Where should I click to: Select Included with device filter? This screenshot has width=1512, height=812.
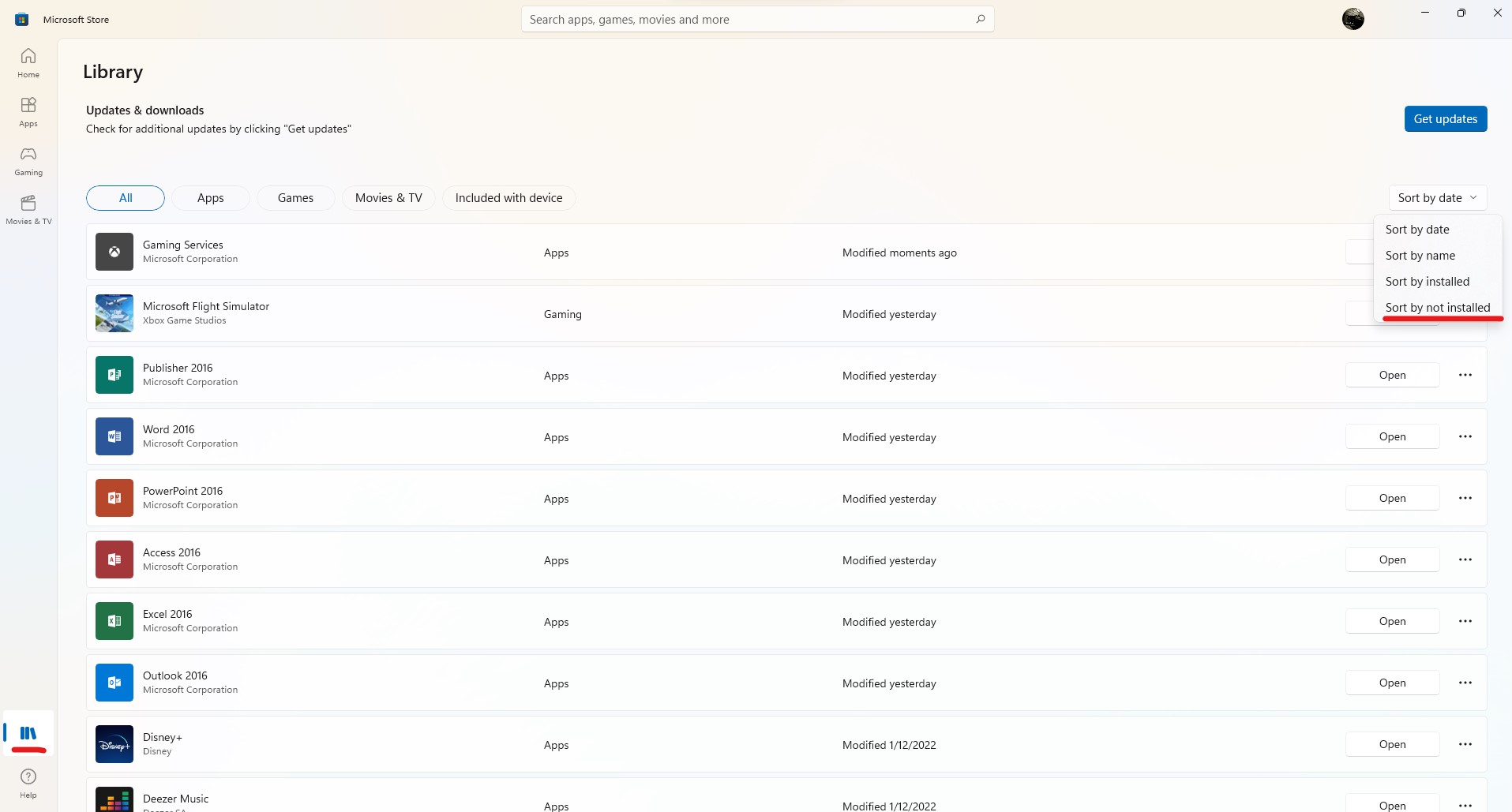[509, 198]
